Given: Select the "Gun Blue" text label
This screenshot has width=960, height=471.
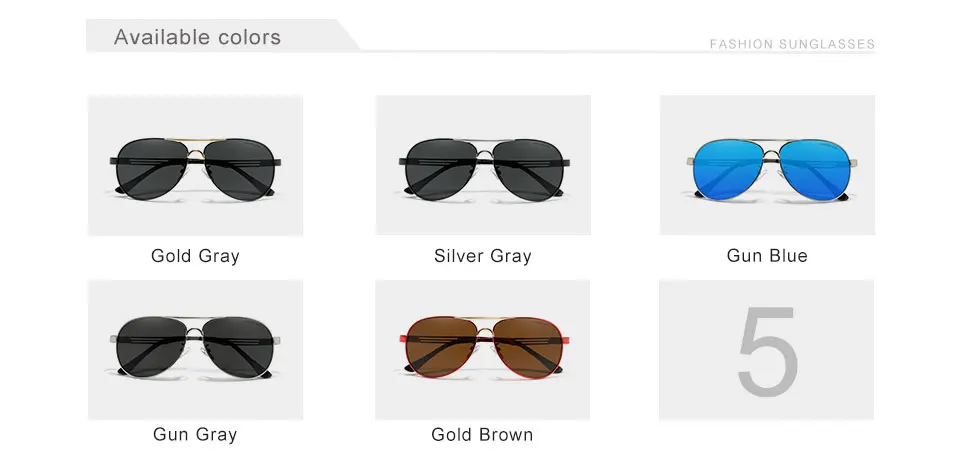Looking at the screenshot, I should (767, 255).
